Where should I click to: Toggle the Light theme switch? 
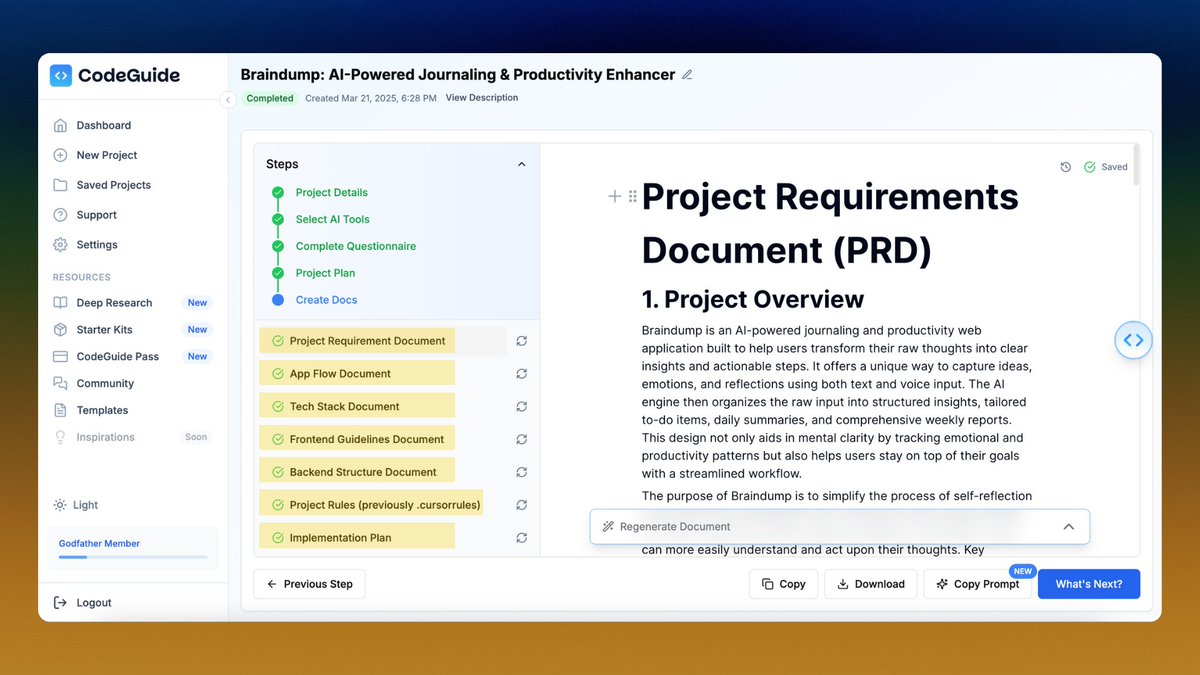(x=77, y=505)
